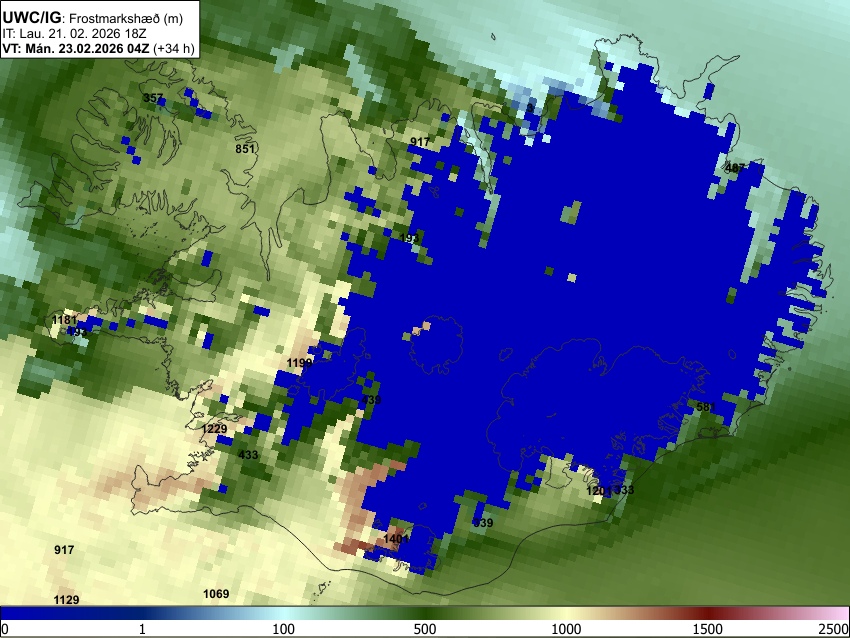The image size is (850, 638).
Task: Click the color scale label "100"
Action: tap(284, 629)
